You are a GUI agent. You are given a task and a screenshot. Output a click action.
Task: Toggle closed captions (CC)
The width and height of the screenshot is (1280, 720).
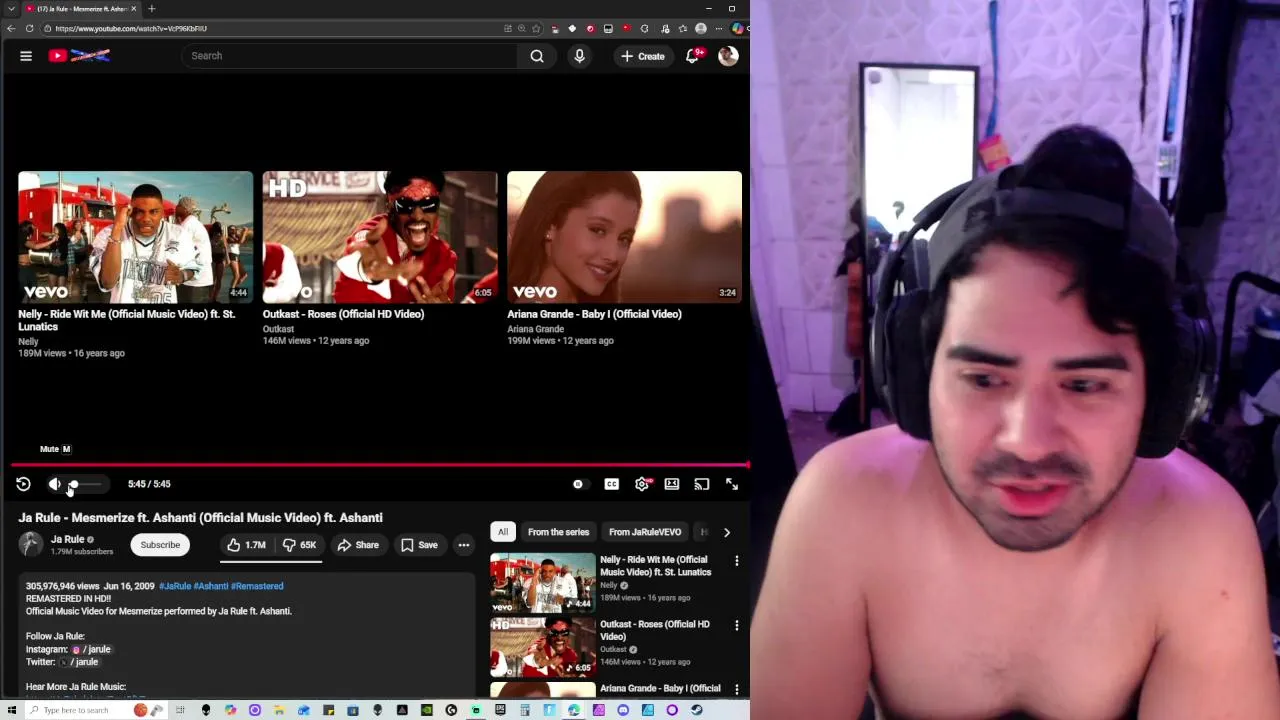(611, 484)
